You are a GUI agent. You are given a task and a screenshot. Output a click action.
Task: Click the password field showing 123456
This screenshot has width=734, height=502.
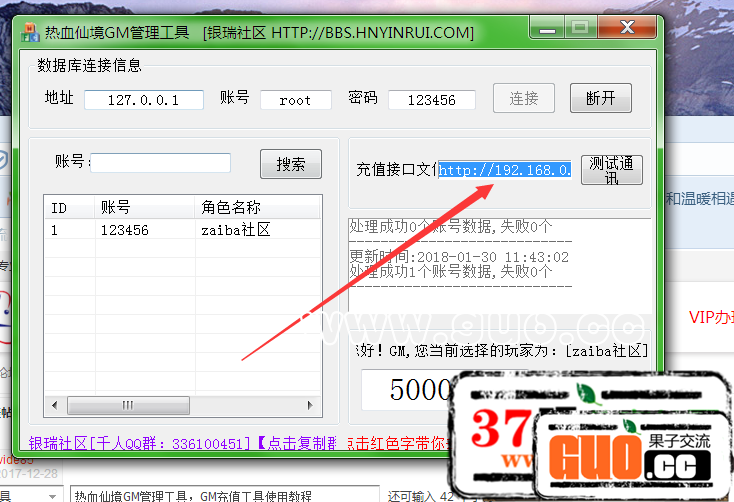pyautogui.click(x=431, y=100)
